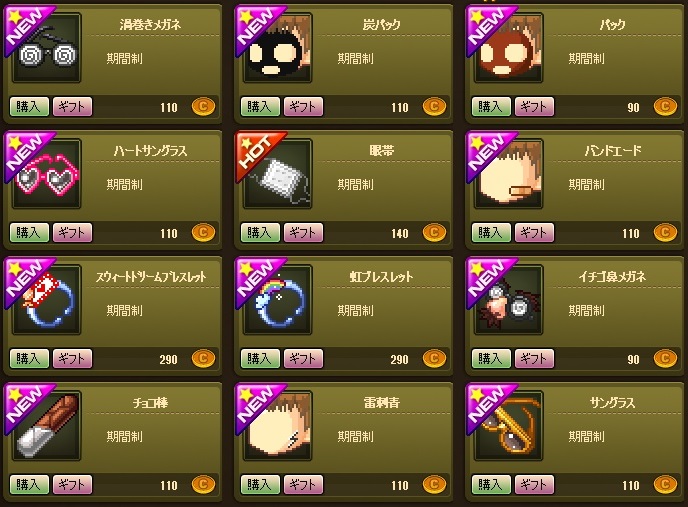Viewport: 688px width, 507px height.
Task: Gift the サングラス item
Action: point(534,485)
